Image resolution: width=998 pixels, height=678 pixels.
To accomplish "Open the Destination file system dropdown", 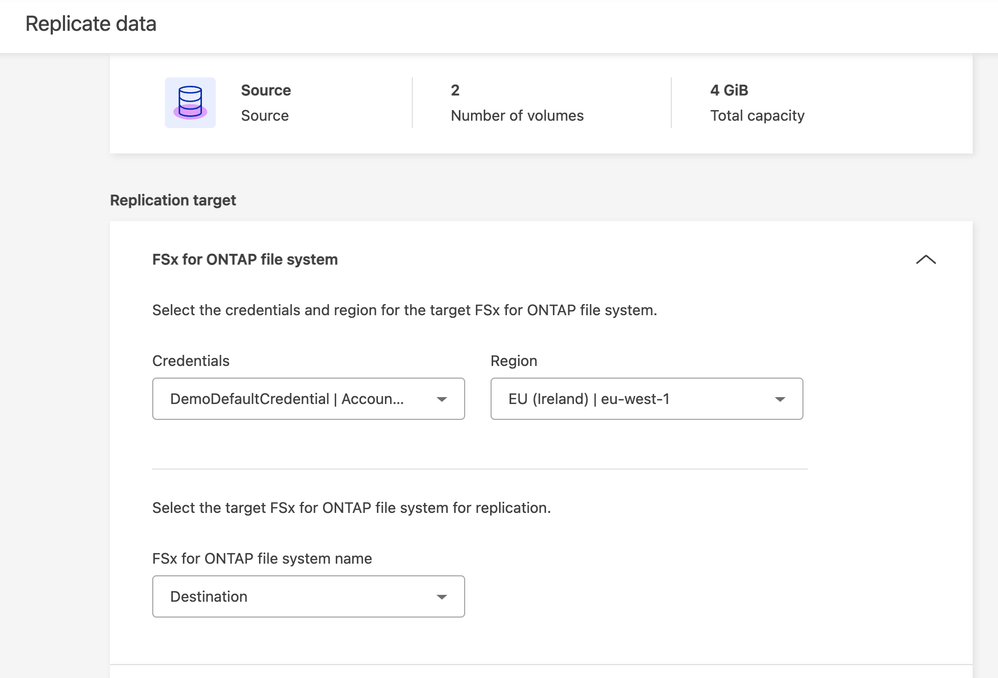I will pos(290,597).
